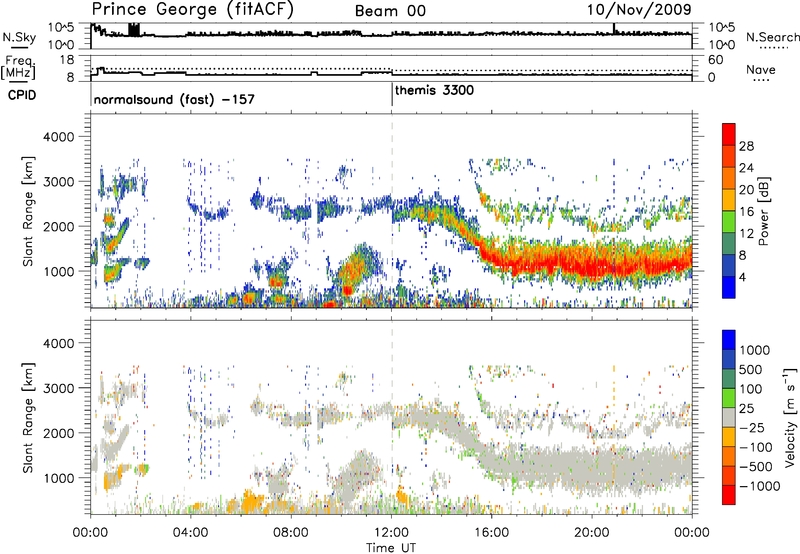Click the dark blue top segment of velocity colorbar
This screenshot has height=554, width=800.
coord(729,340)
